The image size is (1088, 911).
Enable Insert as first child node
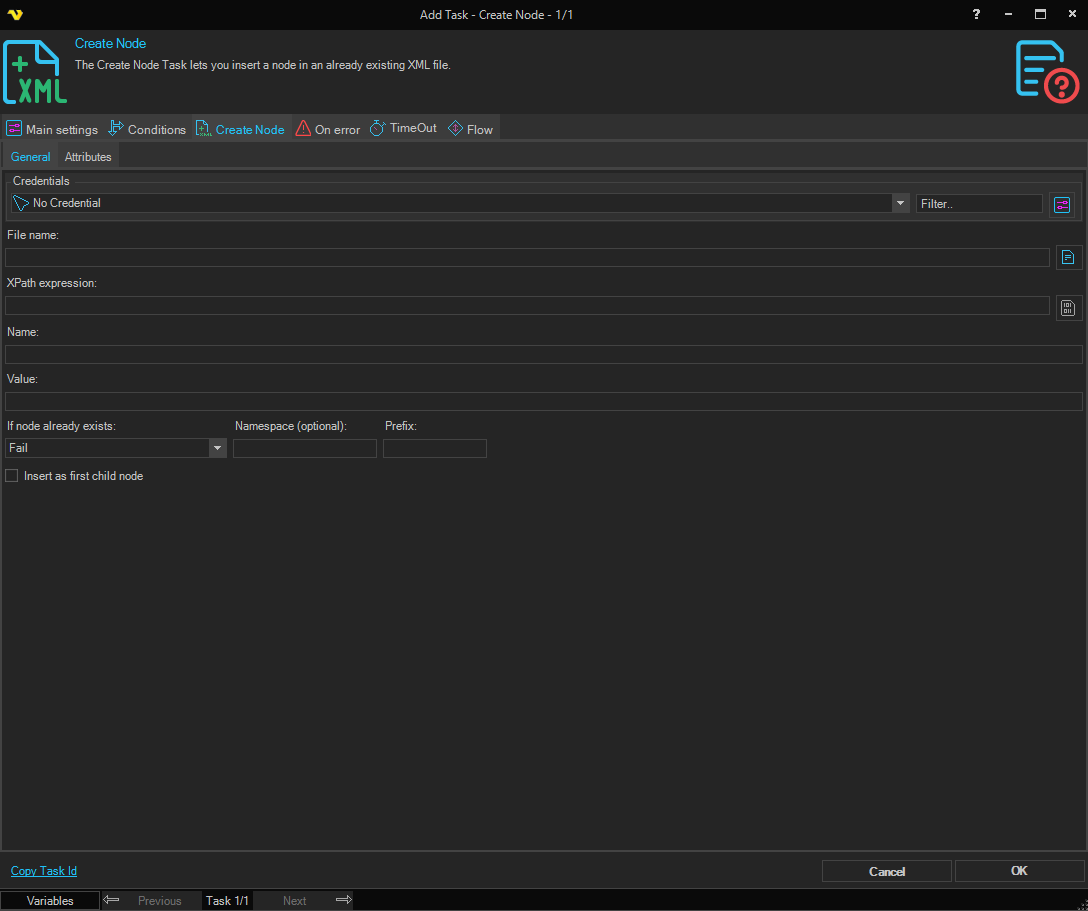(12, 476)
